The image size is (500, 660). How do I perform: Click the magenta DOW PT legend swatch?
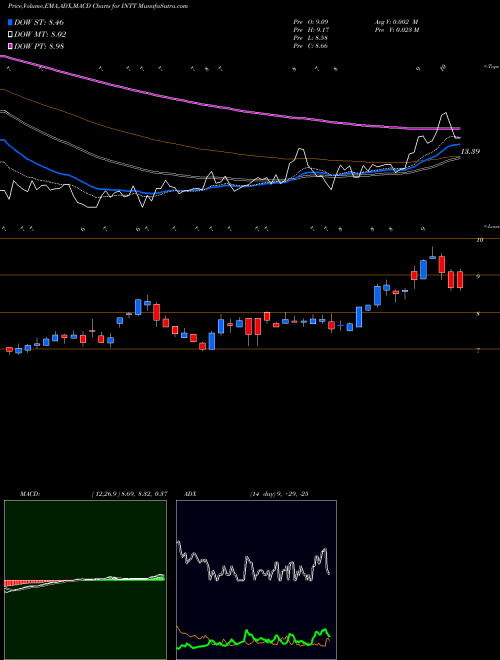pos(10,47)
